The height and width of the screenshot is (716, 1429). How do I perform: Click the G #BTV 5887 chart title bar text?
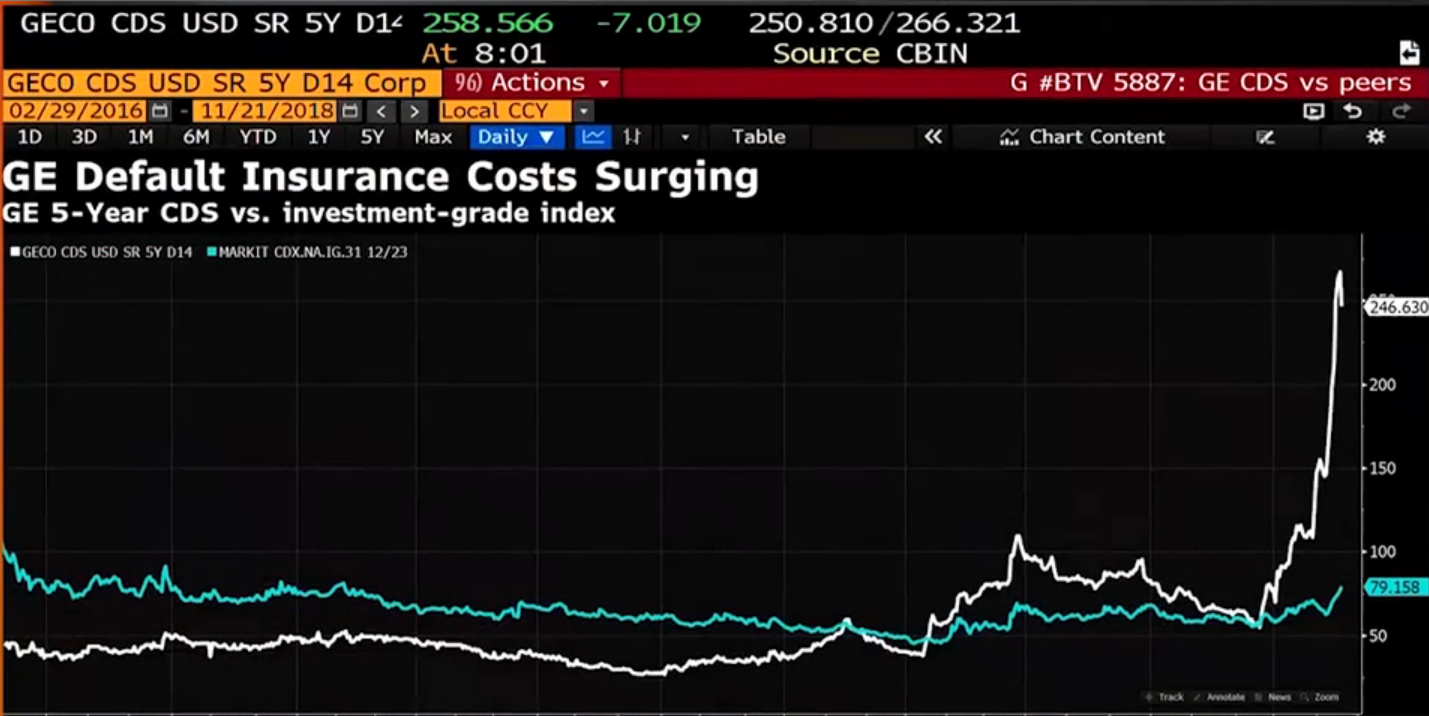tap(1211, 83)
